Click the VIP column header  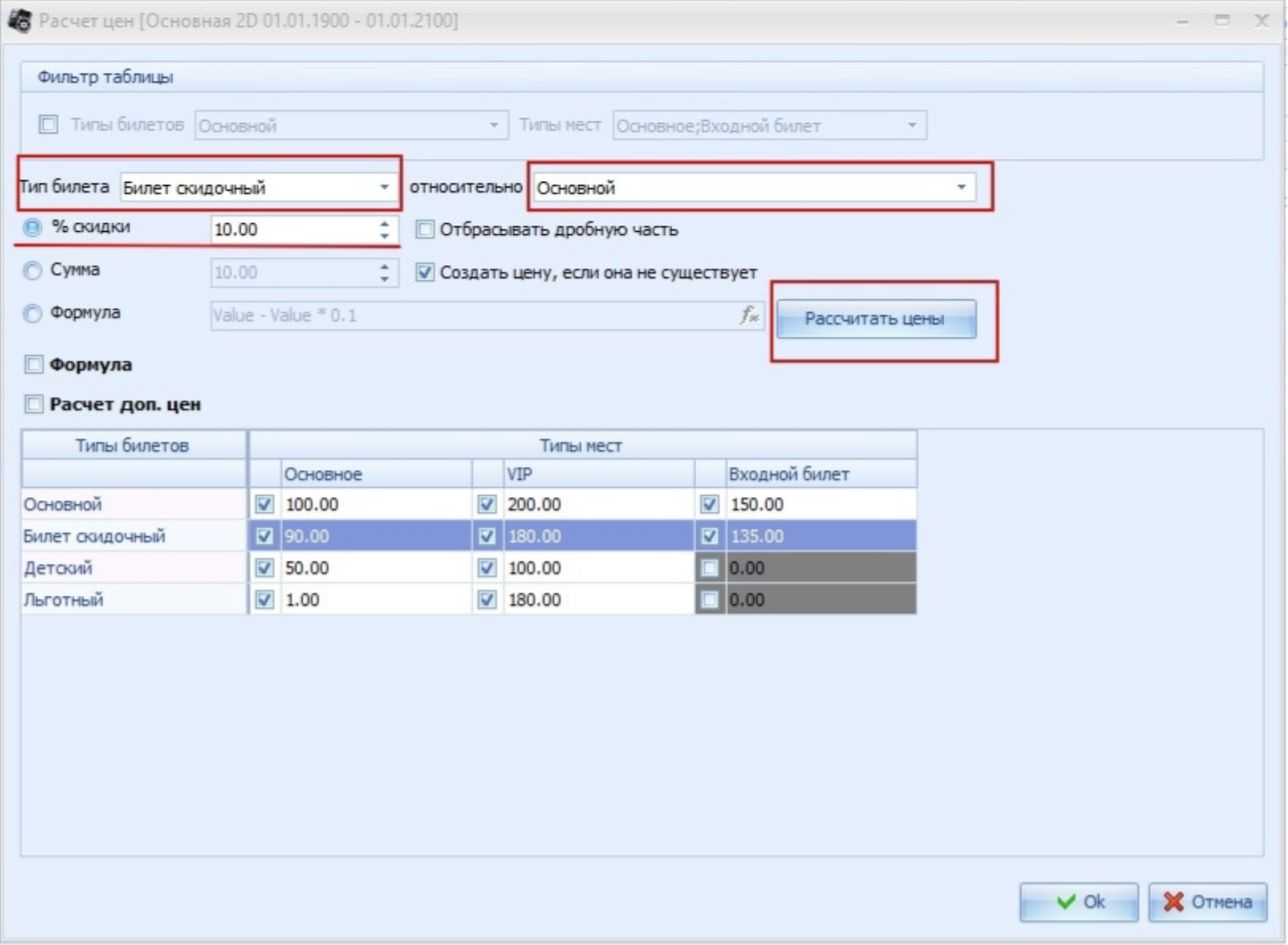599,473
